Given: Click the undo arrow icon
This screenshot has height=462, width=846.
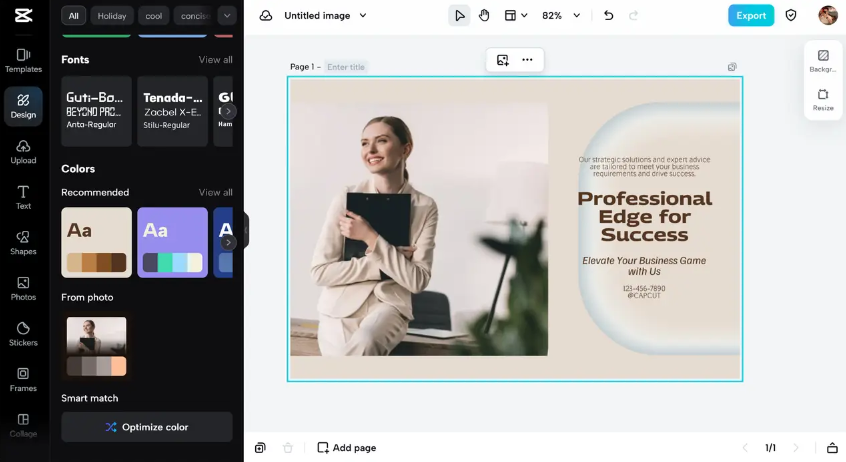Looking at the screenshot, I should pyautogui.click(x=608, y=15).
